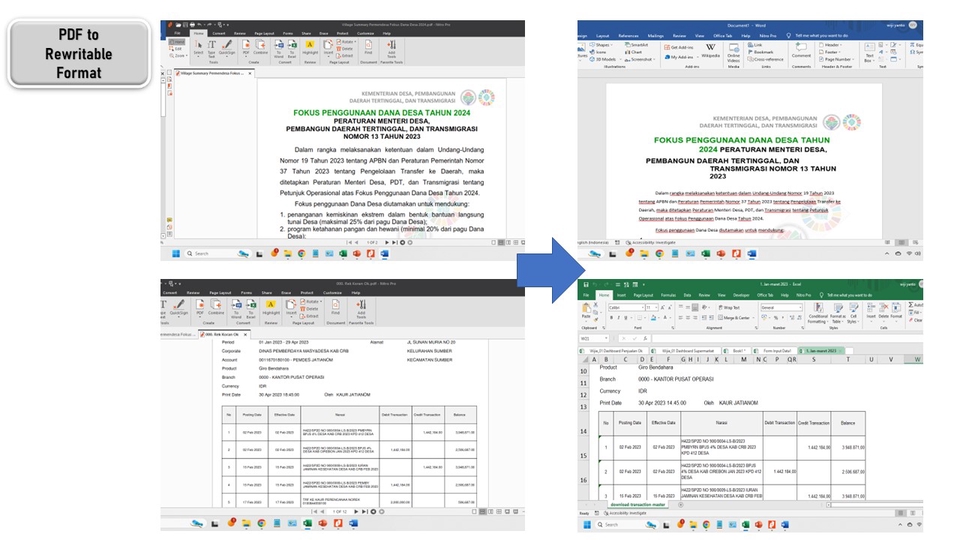Toggle Italic in Excel Font group
This screenshot has height=540, width=960.
coord(618,318)
